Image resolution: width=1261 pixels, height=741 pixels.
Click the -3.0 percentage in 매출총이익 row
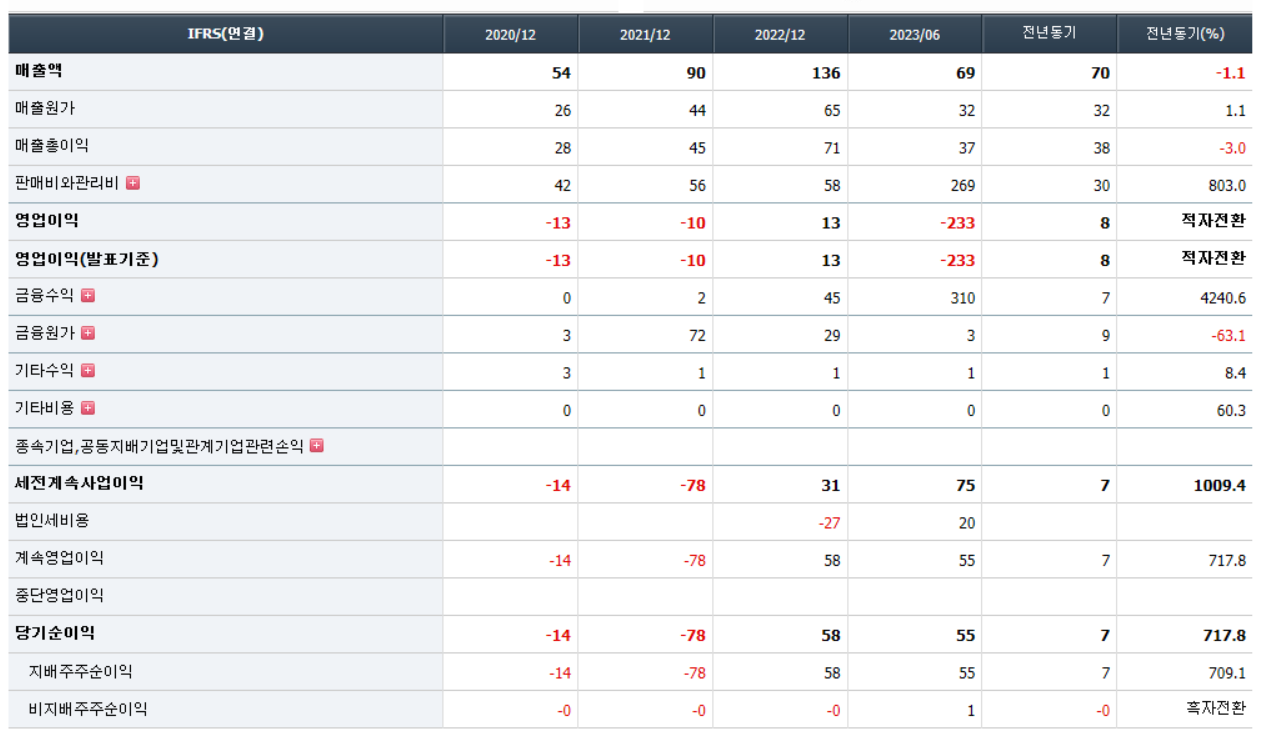click(x=1232, y=148)
